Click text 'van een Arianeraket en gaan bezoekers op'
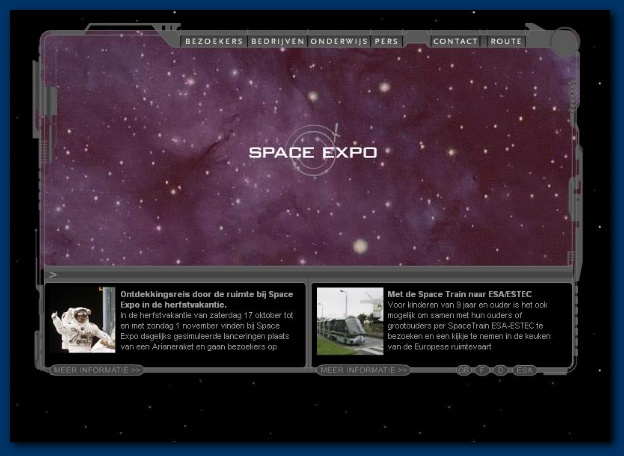 (199, 347)
